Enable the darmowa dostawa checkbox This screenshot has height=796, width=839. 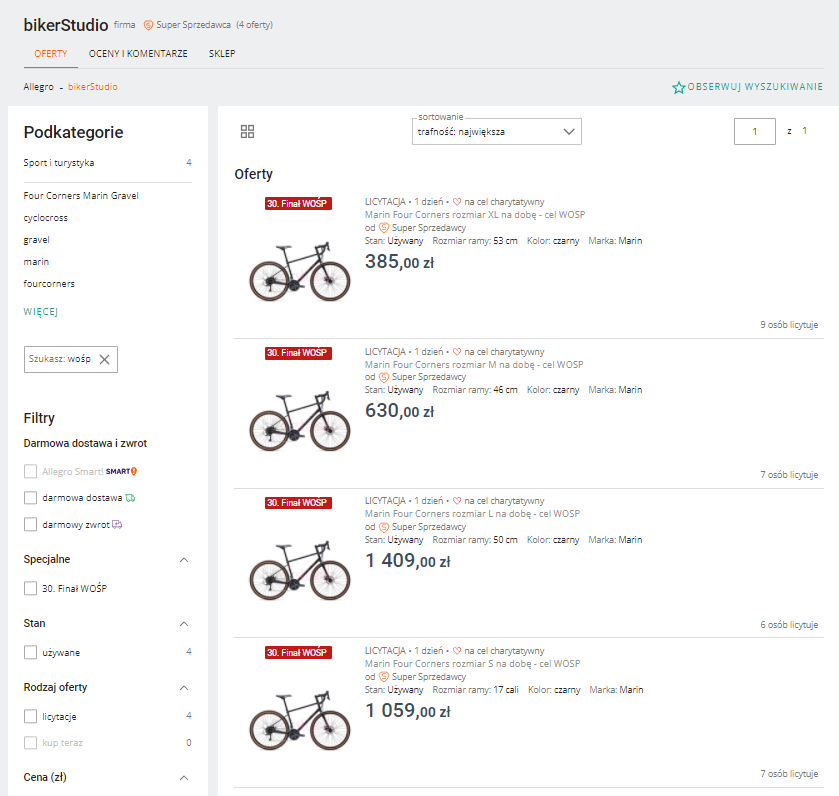coord(31,497)
